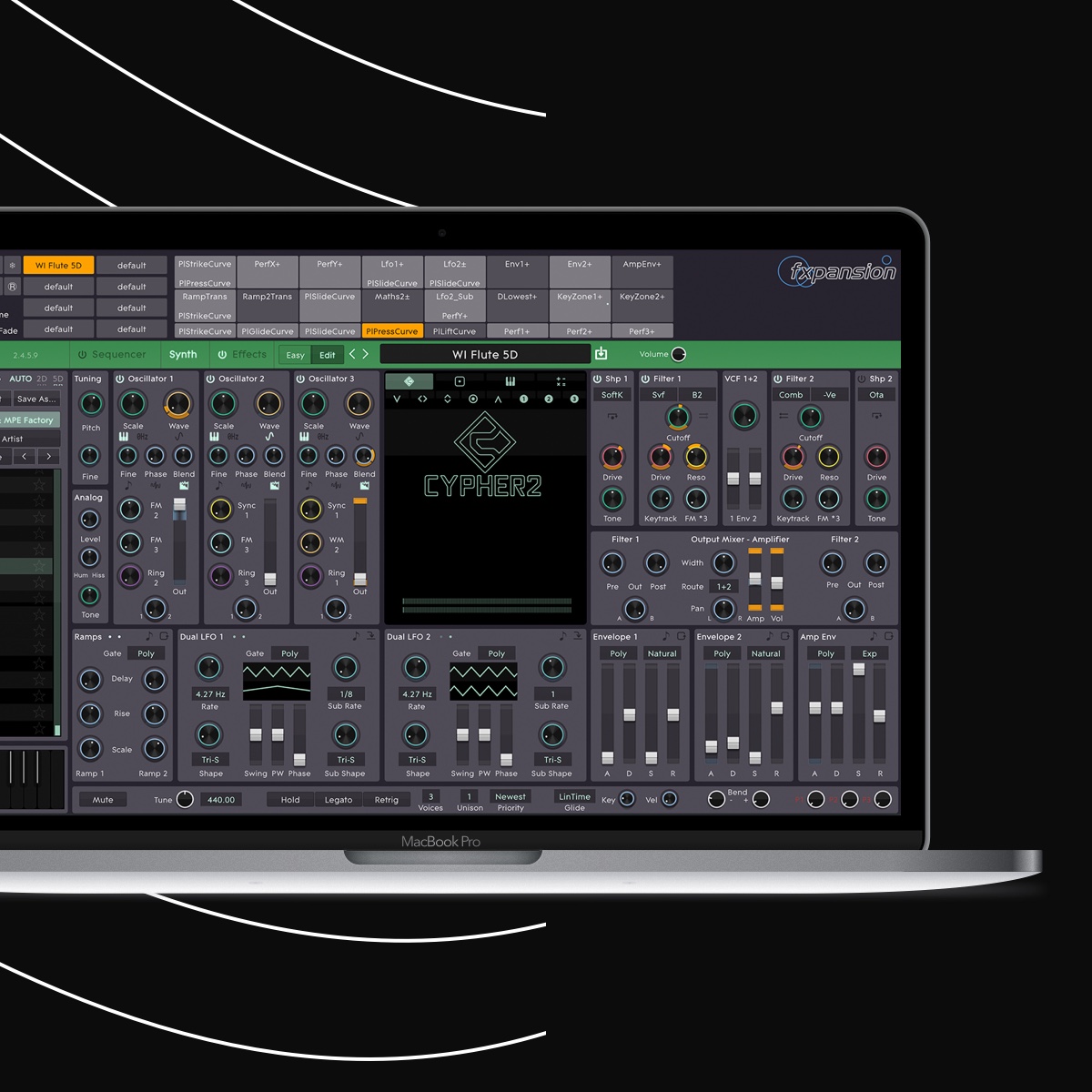This screenshot has height=1092, width=1092.
Task: Toggle Filter 2 power button
Action: 779,379
